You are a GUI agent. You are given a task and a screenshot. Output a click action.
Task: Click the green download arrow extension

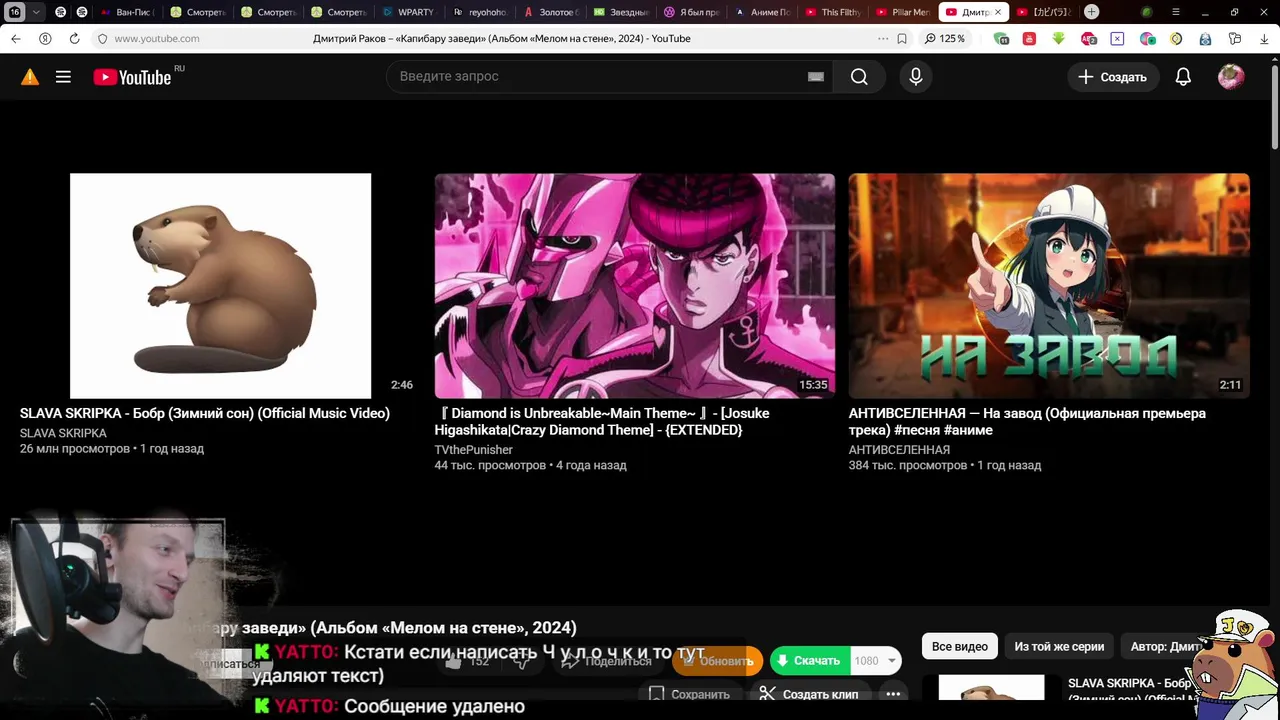pyautogui.click(x=1059, y=39)
